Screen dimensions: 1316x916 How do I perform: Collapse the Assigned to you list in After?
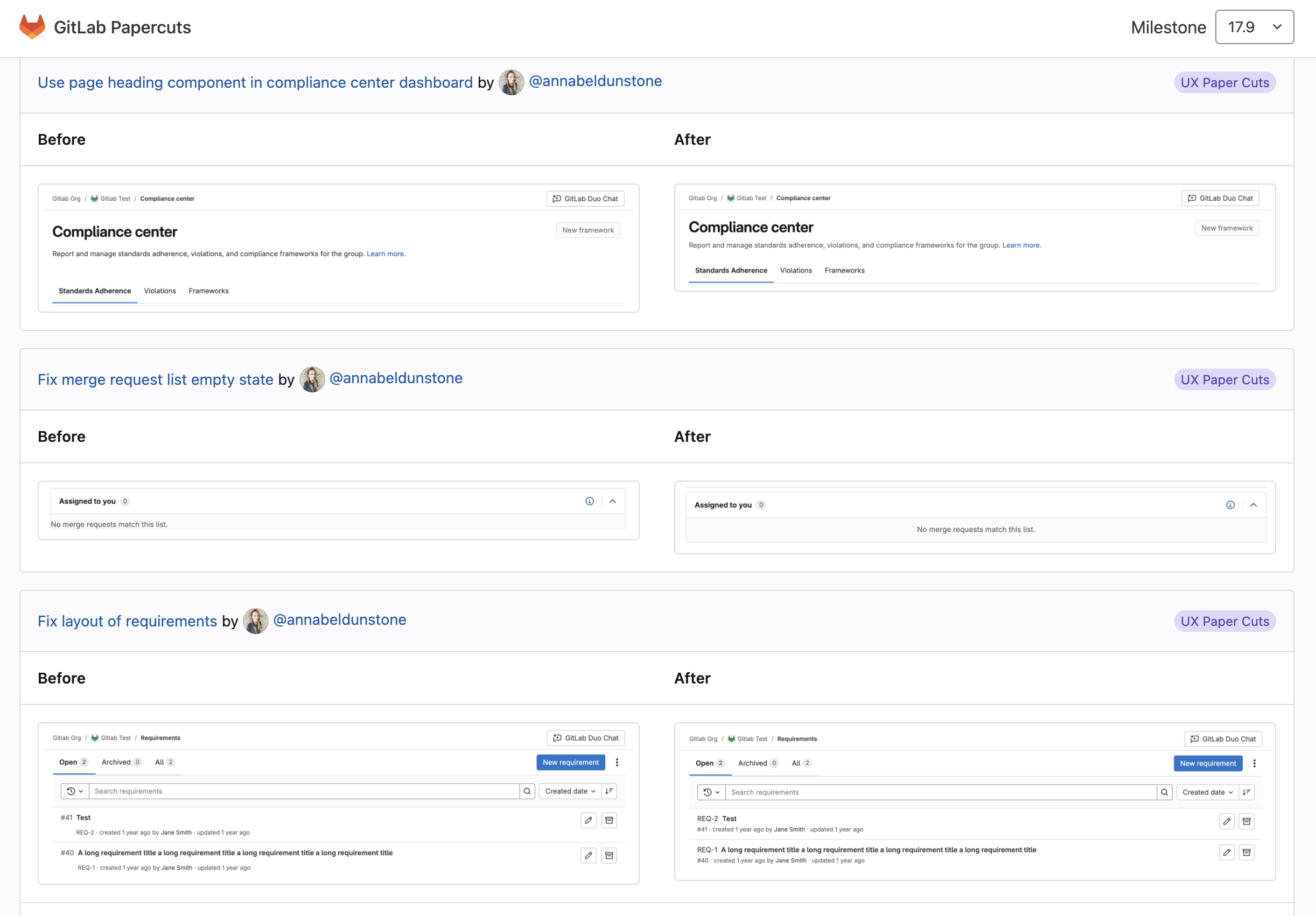tap(1253, 505)
